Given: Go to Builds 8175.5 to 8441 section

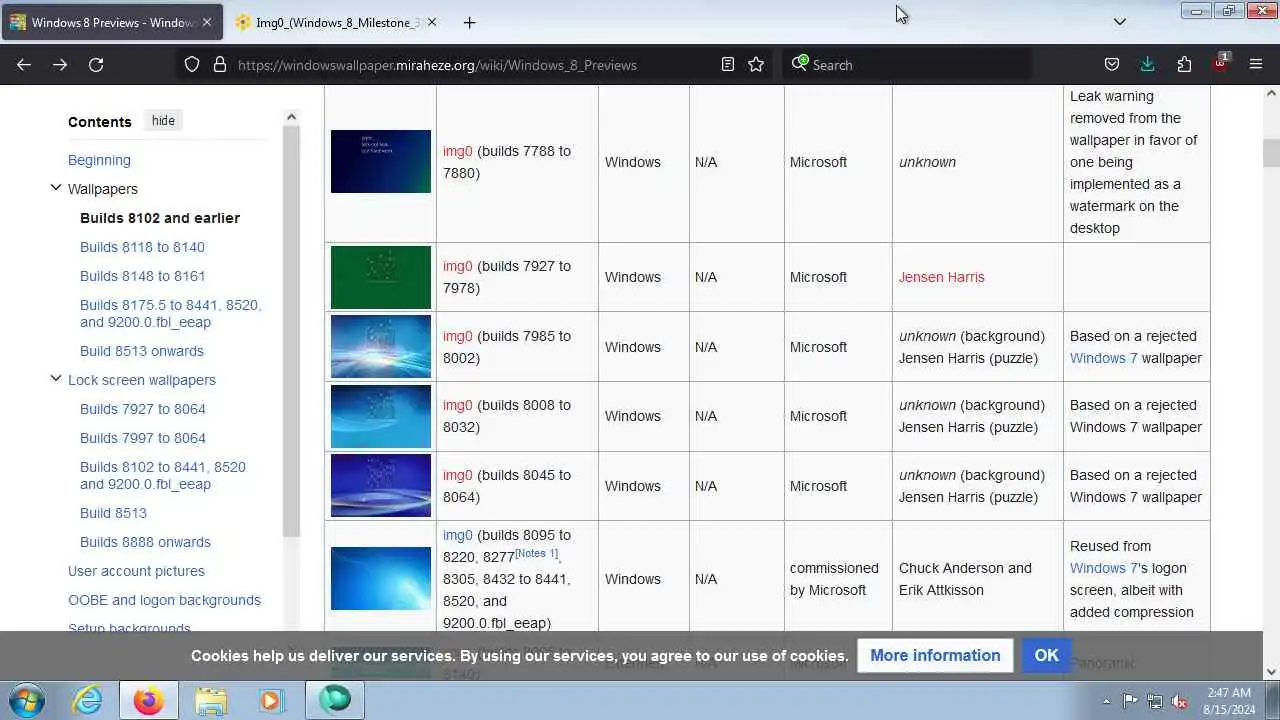Looking at the screenshot, I should (170, 313).
